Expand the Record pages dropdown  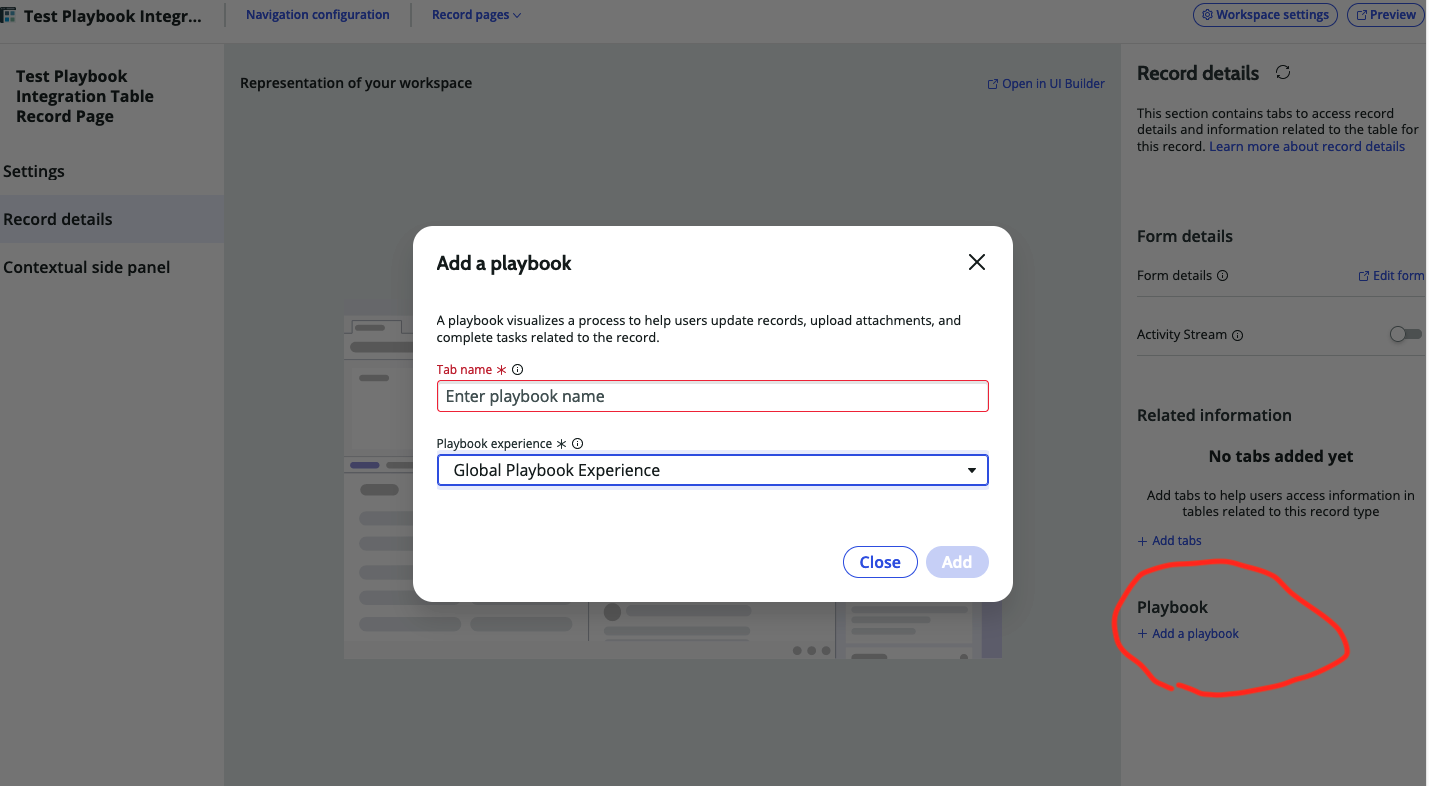tap(476, 14)
